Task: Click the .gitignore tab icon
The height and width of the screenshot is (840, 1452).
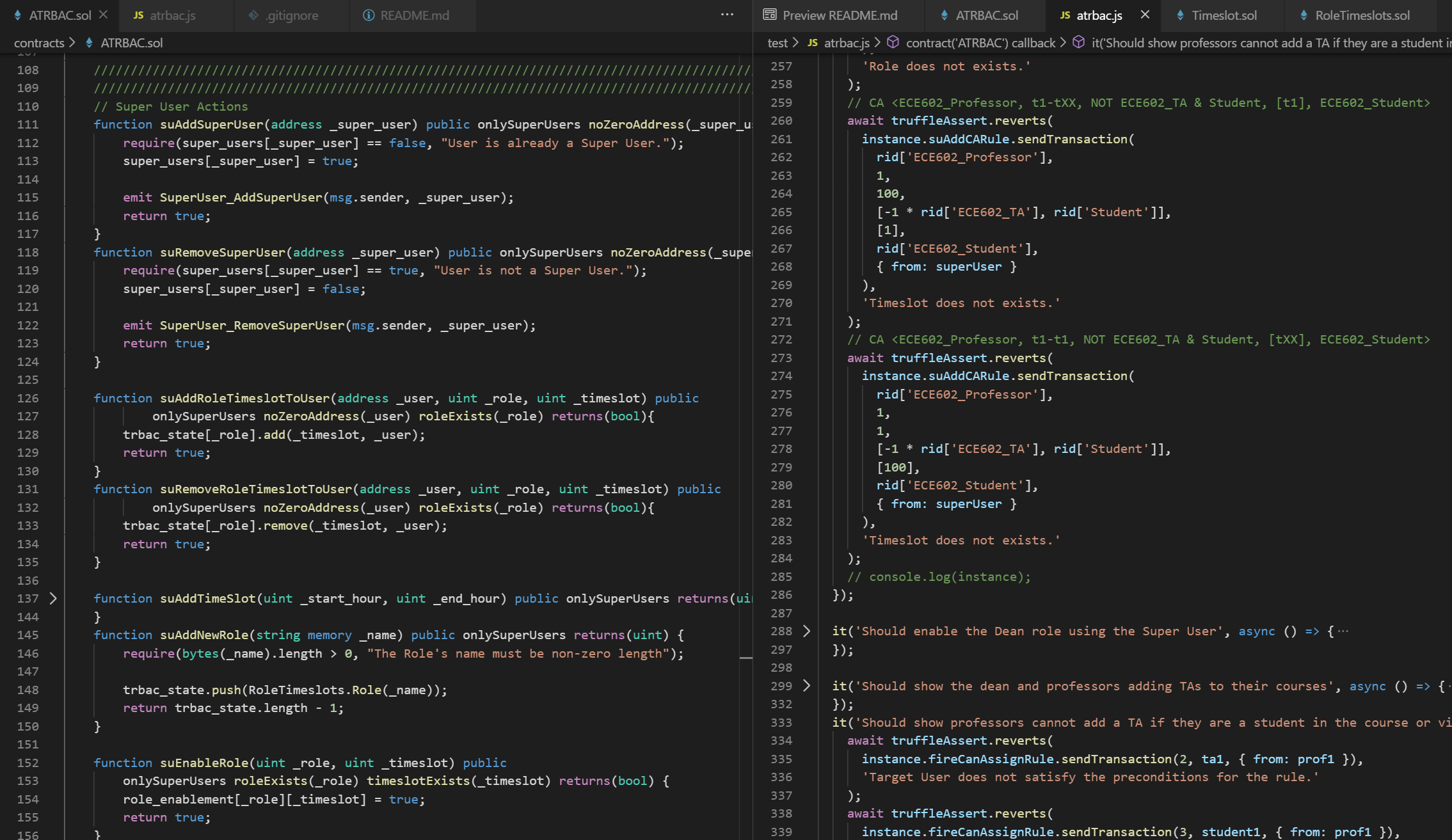Action: 253,15
